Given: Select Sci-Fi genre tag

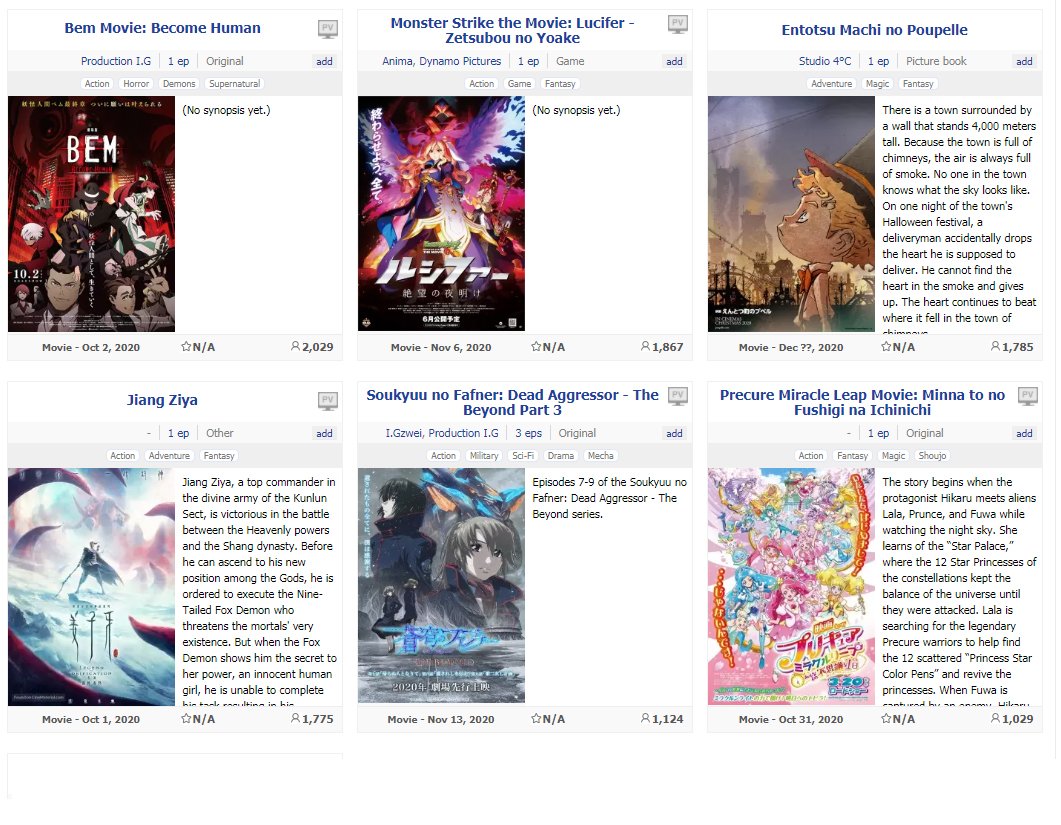Looking at the screenshot, I should click(x=522, y=456).
